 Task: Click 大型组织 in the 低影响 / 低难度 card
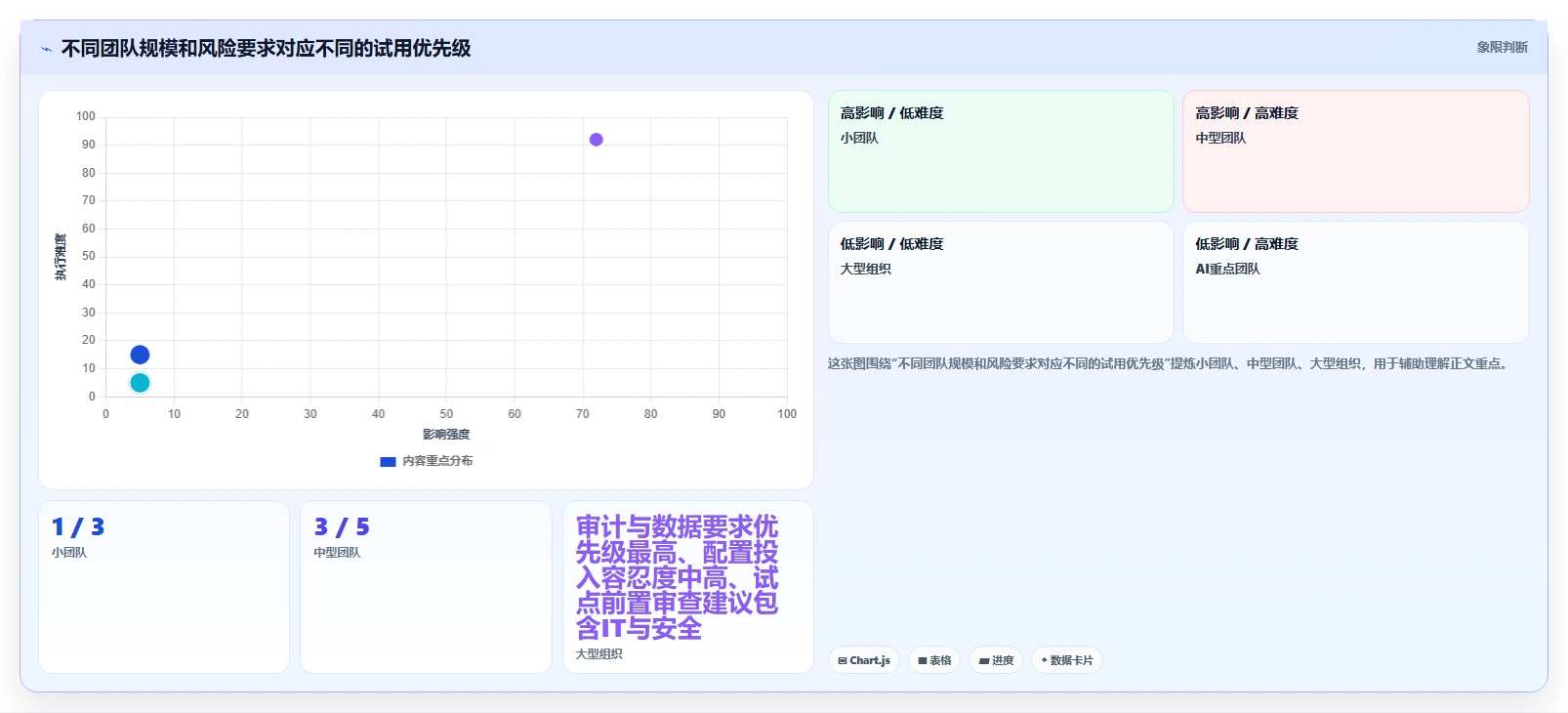coord(865,269)
